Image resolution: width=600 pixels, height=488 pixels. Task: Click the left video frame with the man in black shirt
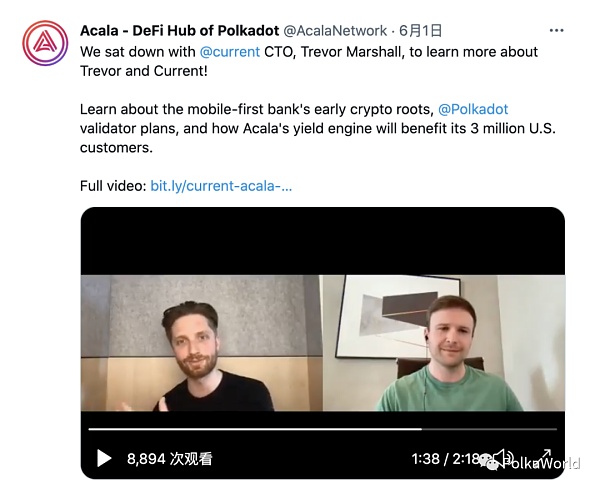click(202, 343)
